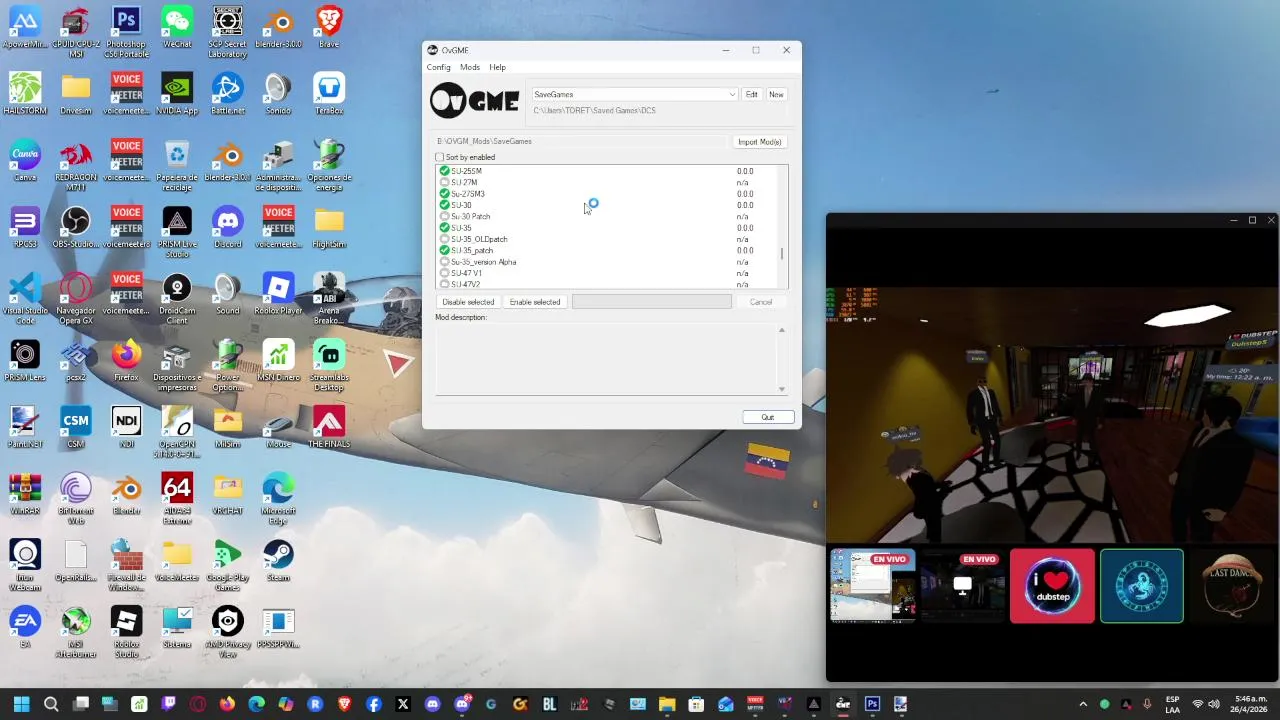Open the Battle.net desktop icon

pos(228,94)
